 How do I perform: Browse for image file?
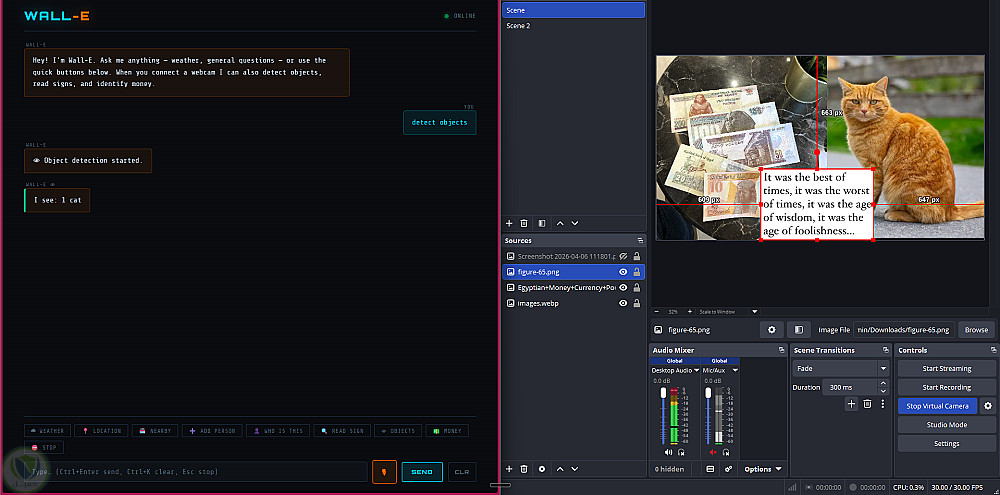point(976,330)
